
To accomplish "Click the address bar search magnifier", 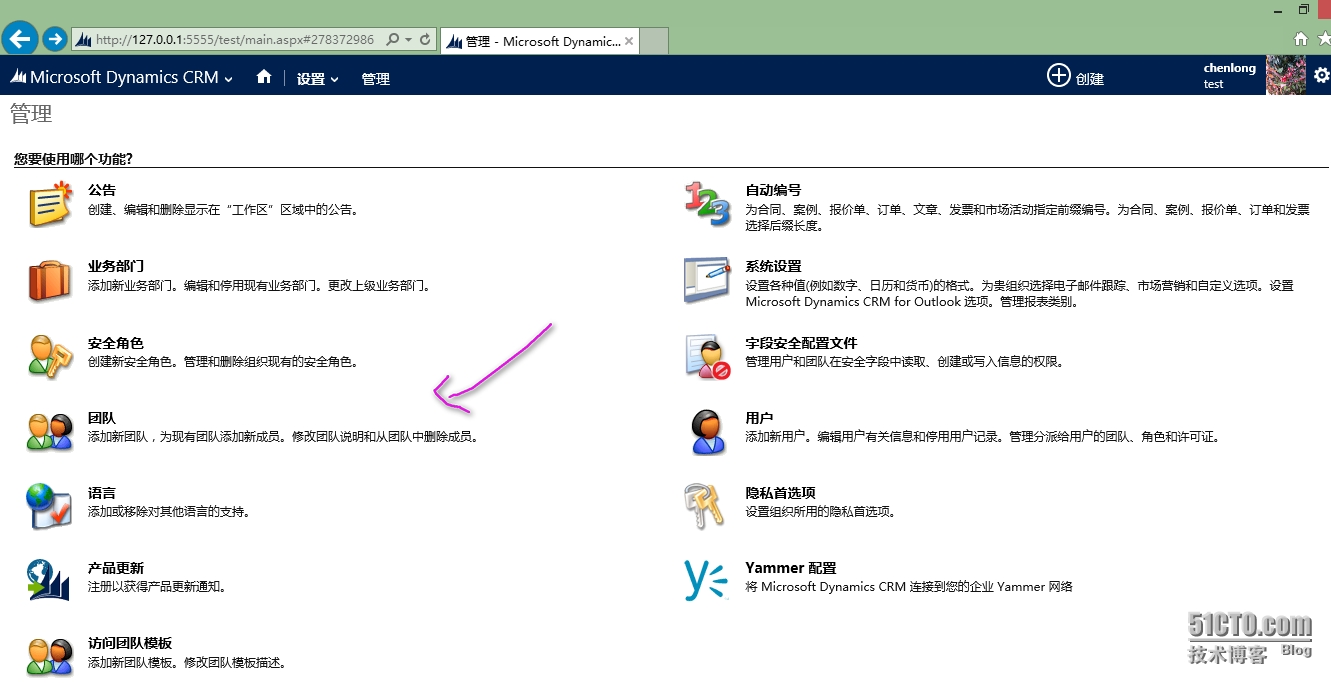I will [392, 40].
